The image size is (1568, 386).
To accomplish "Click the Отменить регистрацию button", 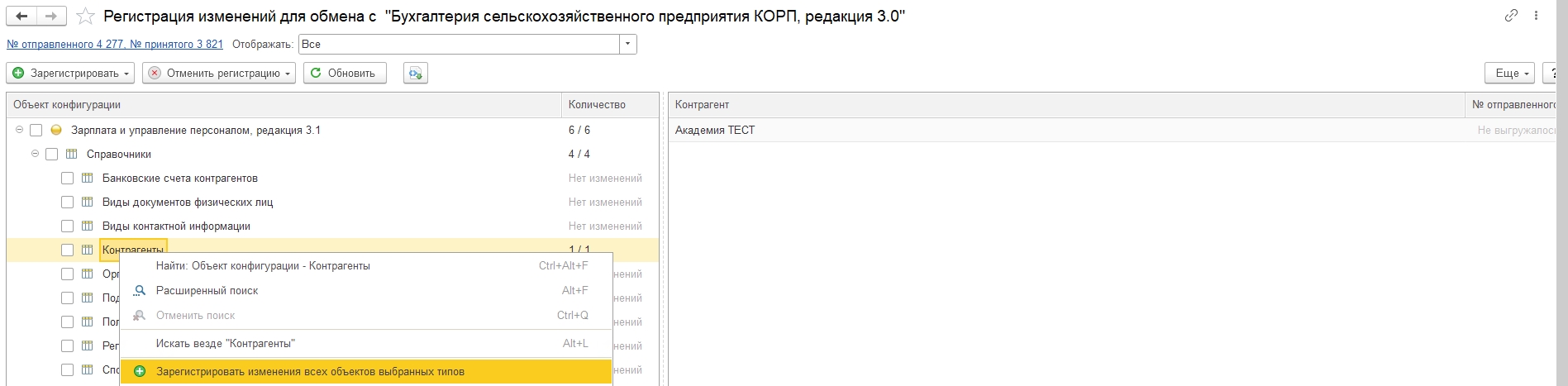I will coord(218,74).
